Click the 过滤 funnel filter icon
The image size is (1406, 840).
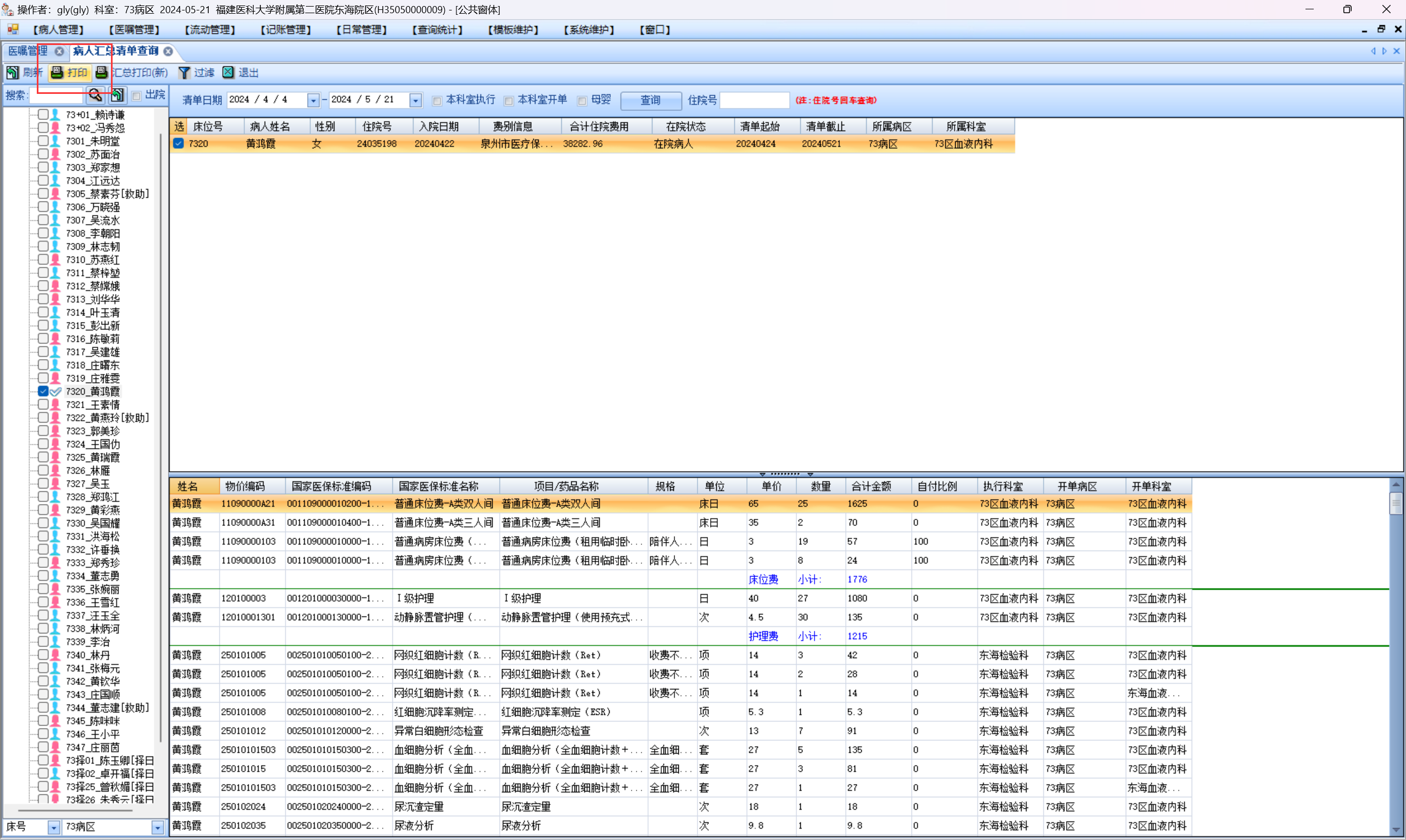[184, 72]
